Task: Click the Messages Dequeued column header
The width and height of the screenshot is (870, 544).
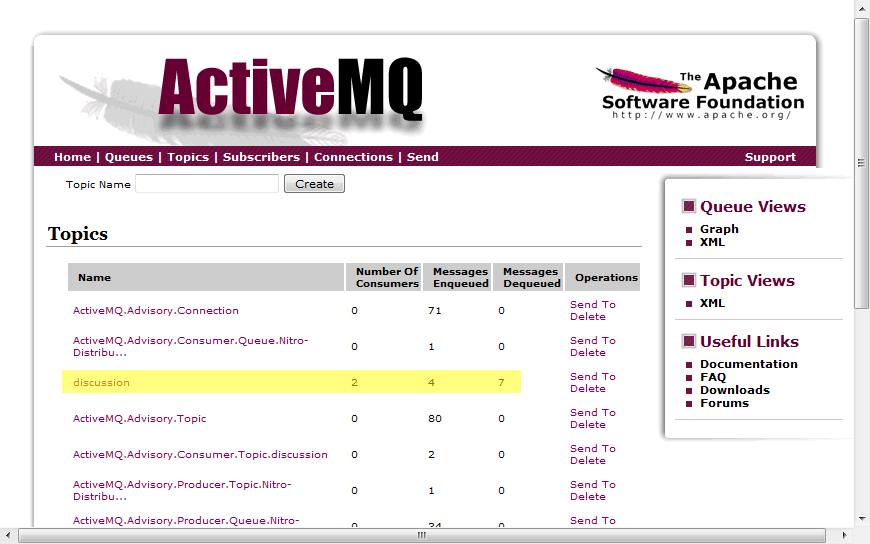Action: [528, 277]
